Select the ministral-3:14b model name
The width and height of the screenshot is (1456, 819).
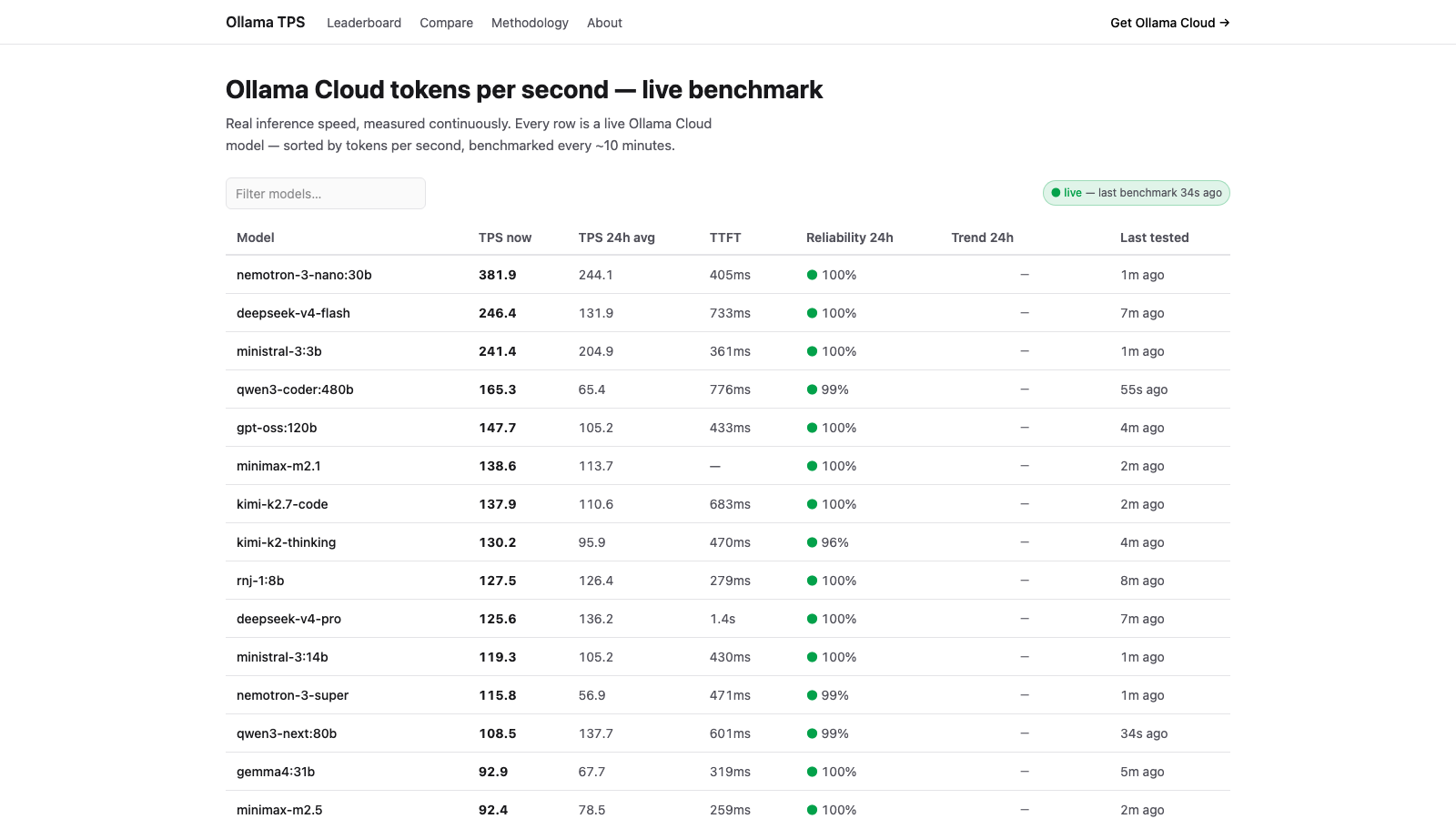coord(282,657)
